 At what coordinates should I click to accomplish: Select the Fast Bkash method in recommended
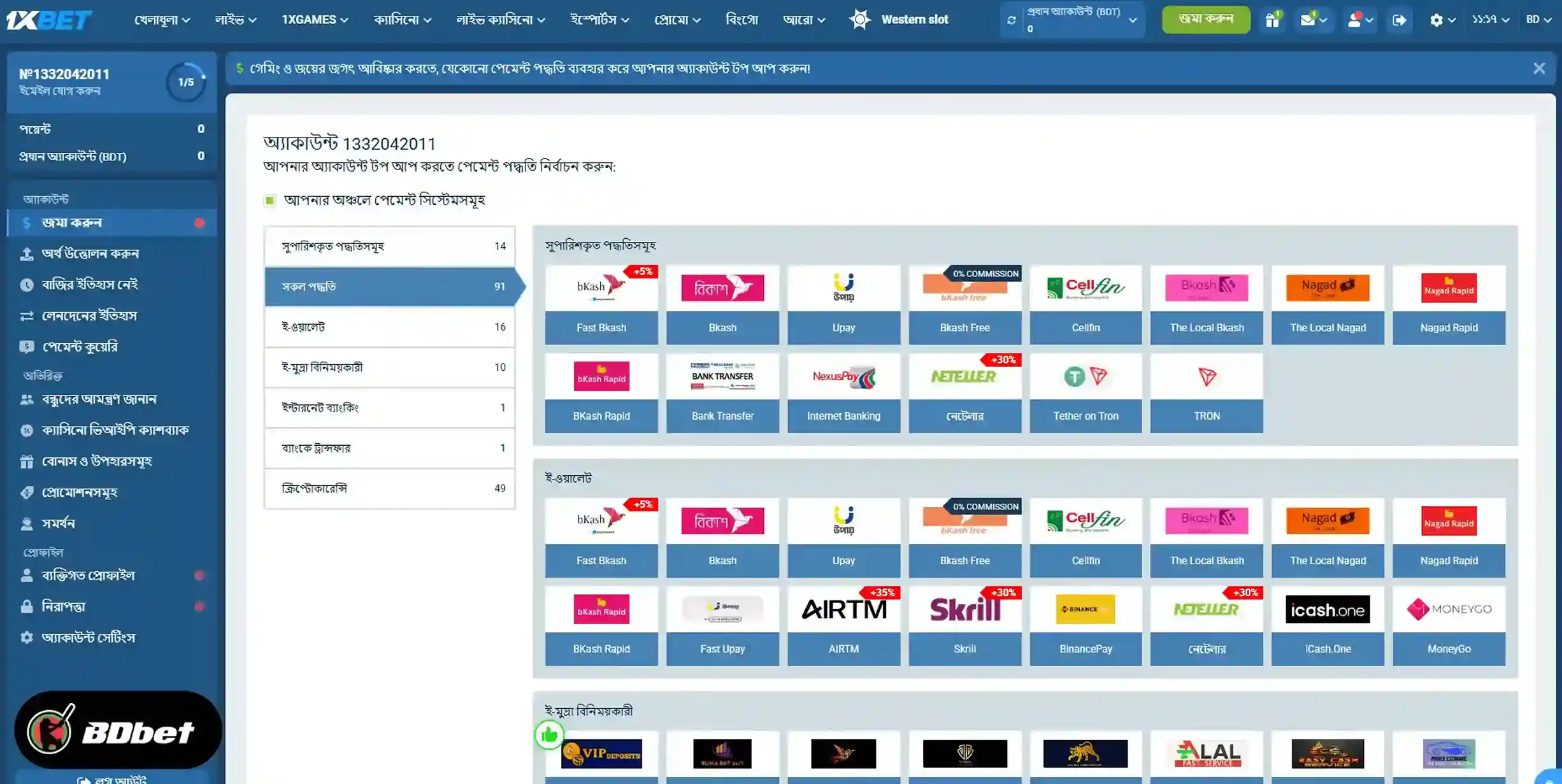coord(601,304)
